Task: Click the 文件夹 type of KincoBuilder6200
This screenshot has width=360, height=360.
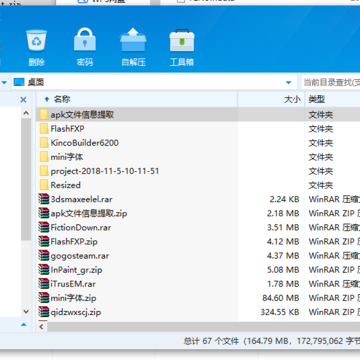Action: pyautogui.click(x=321, y=143)
